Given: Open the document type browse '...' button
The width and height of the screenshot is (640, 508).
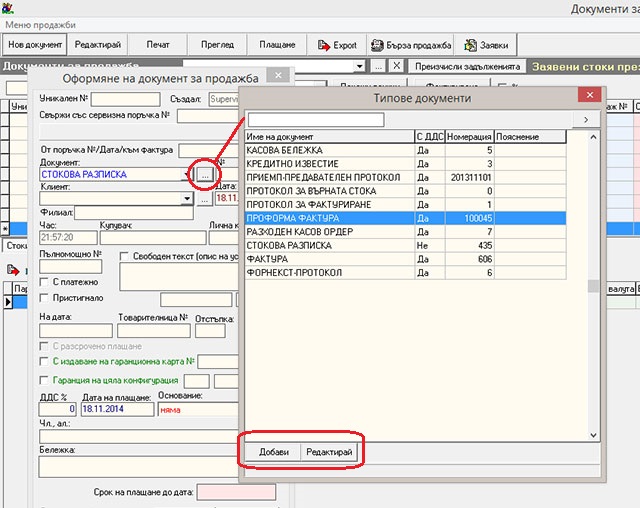Looking at the screenshot, I should coord(205,175).
